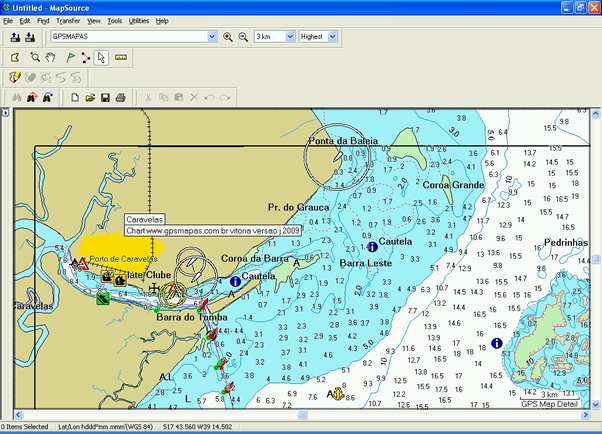Click the Zoom Out magnifier button
This screenshot has height=434, width=602.
(242, 37)
